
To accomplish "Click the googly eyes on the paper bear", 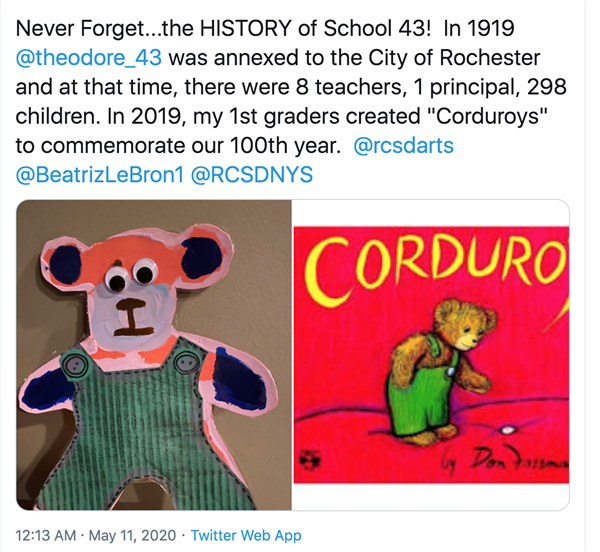I will (x=131, y=274).
